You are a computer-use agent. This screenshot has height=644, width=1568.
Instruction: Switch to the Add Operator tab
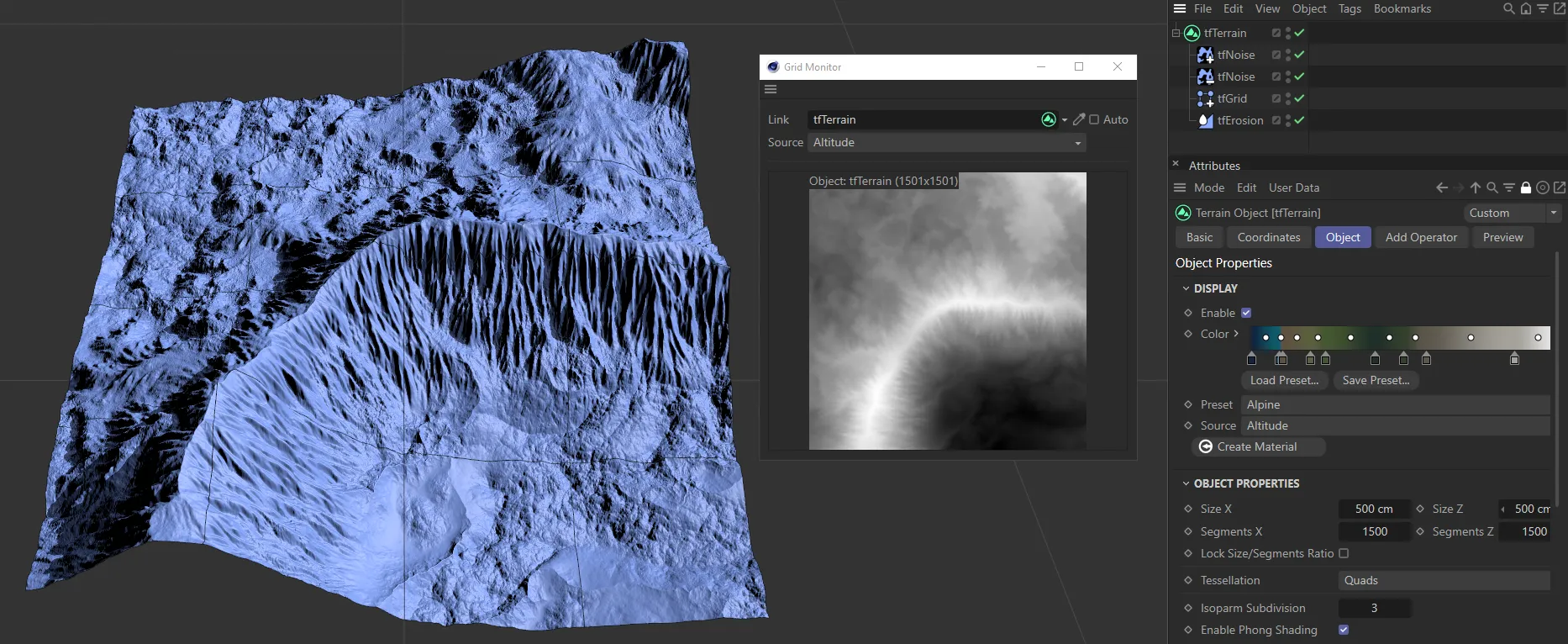point(1421,237)
